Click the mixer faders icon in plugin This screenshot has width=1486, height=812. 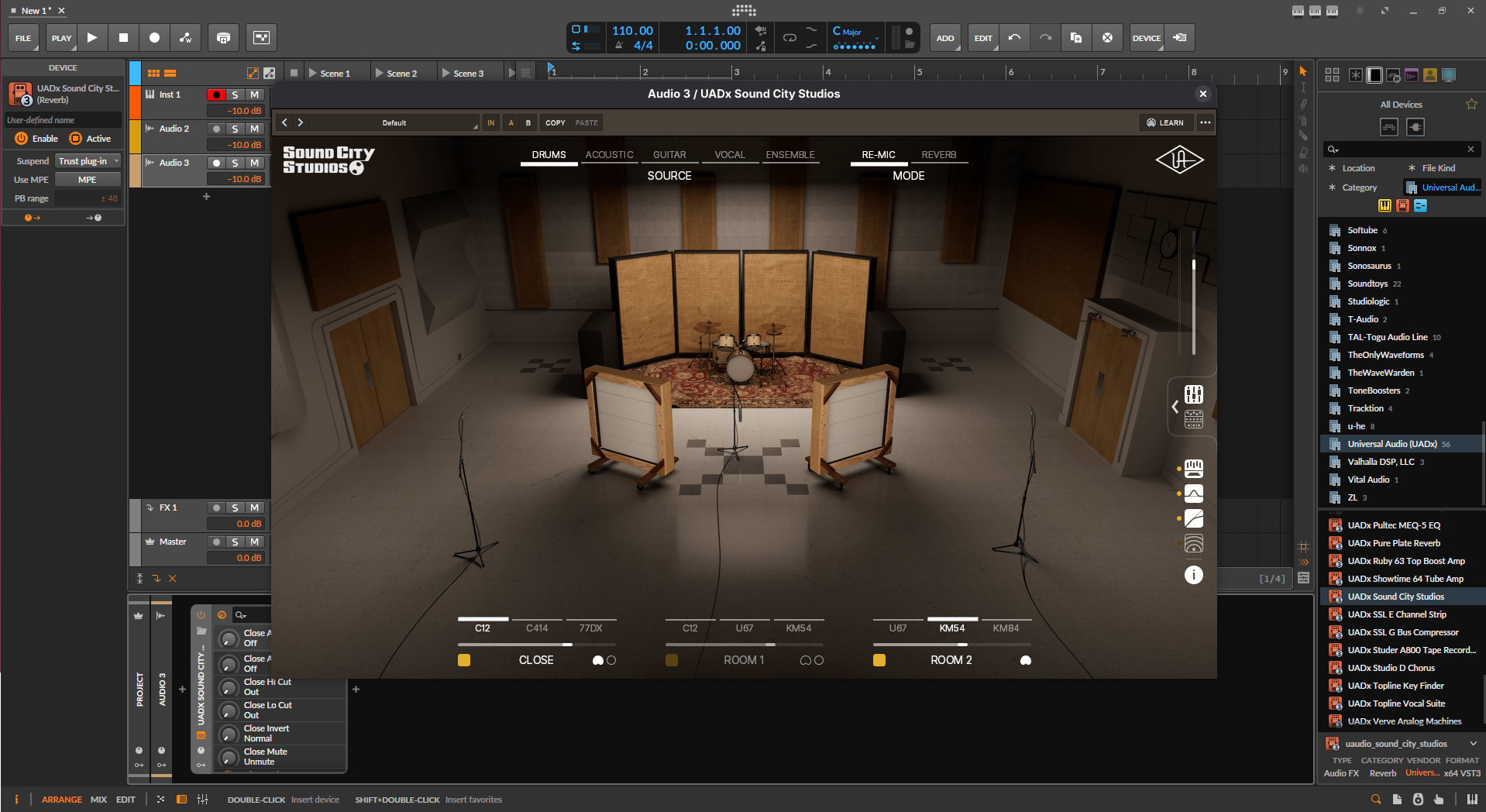pyautogui.click(x=1193, y=394)
